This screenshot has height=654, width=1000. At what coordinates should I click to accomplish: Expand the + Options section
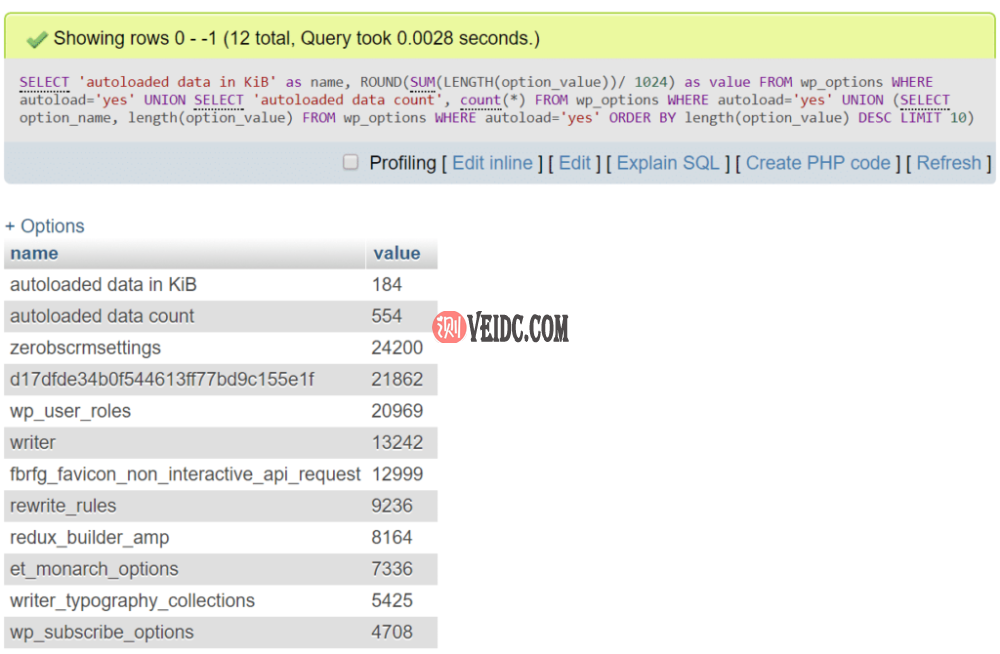point(45,226)
